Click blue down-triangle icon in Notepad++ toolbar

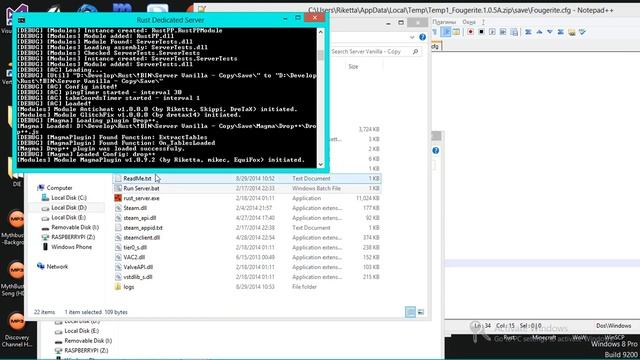pos(550,31)
